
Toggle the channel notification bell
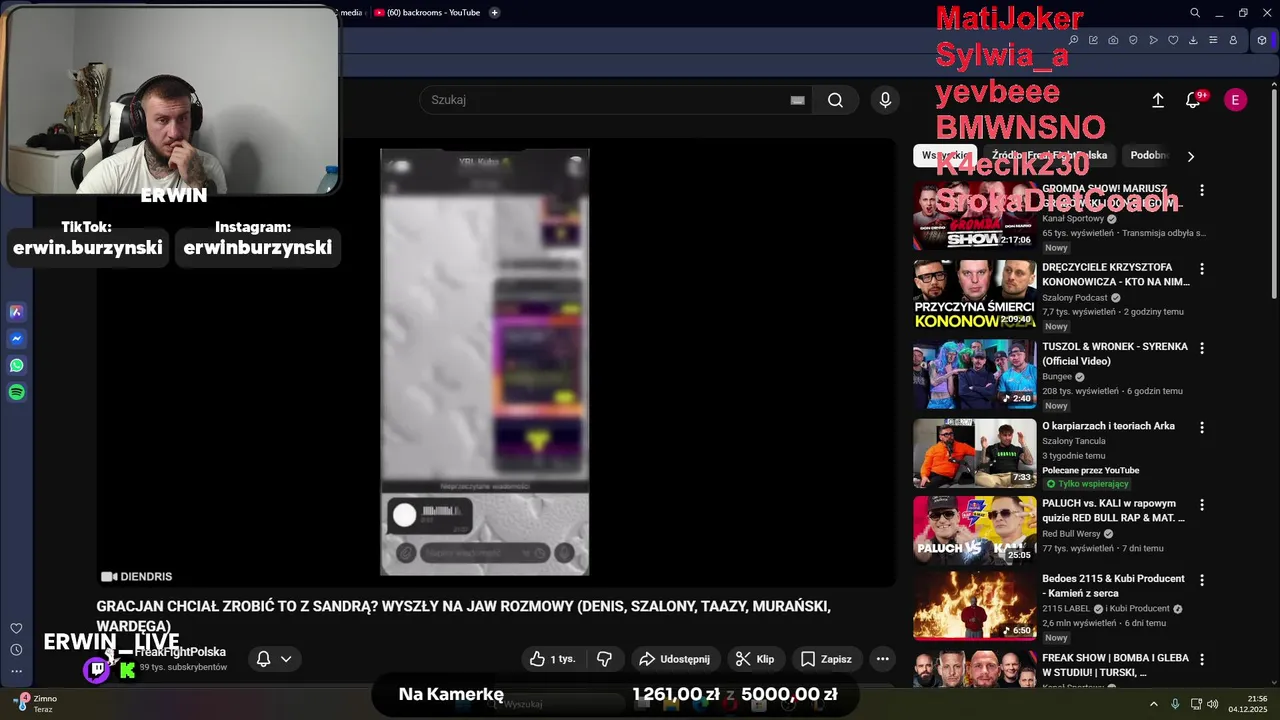[x=263, y=659]
